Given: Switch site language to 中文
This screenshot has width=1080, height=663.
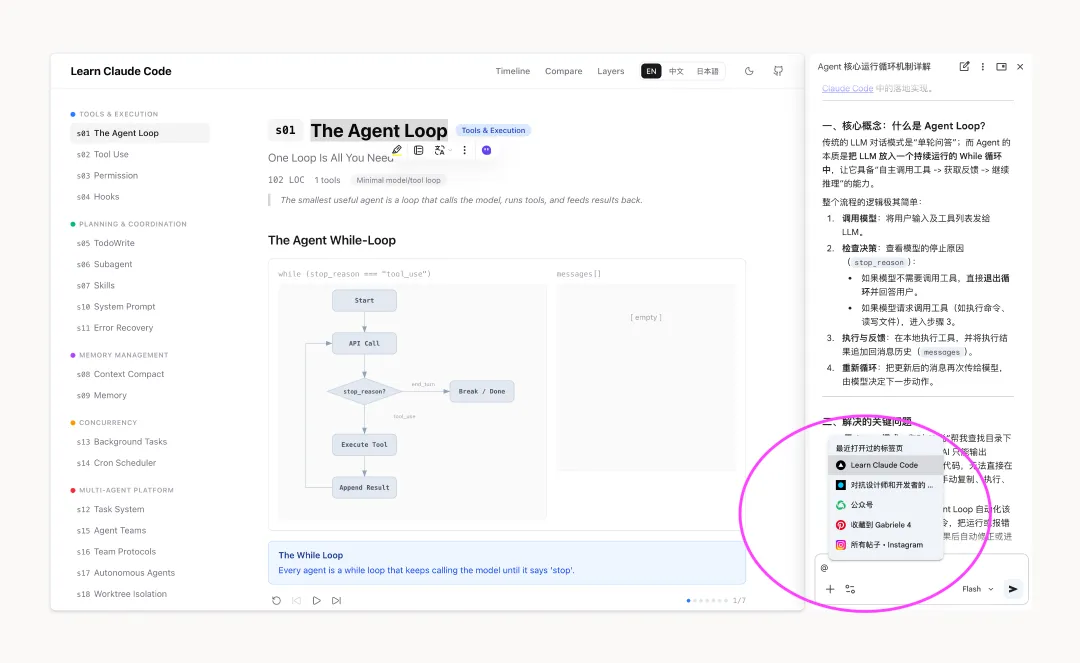Looking at the screenshot, I should (x=676, y=71).
